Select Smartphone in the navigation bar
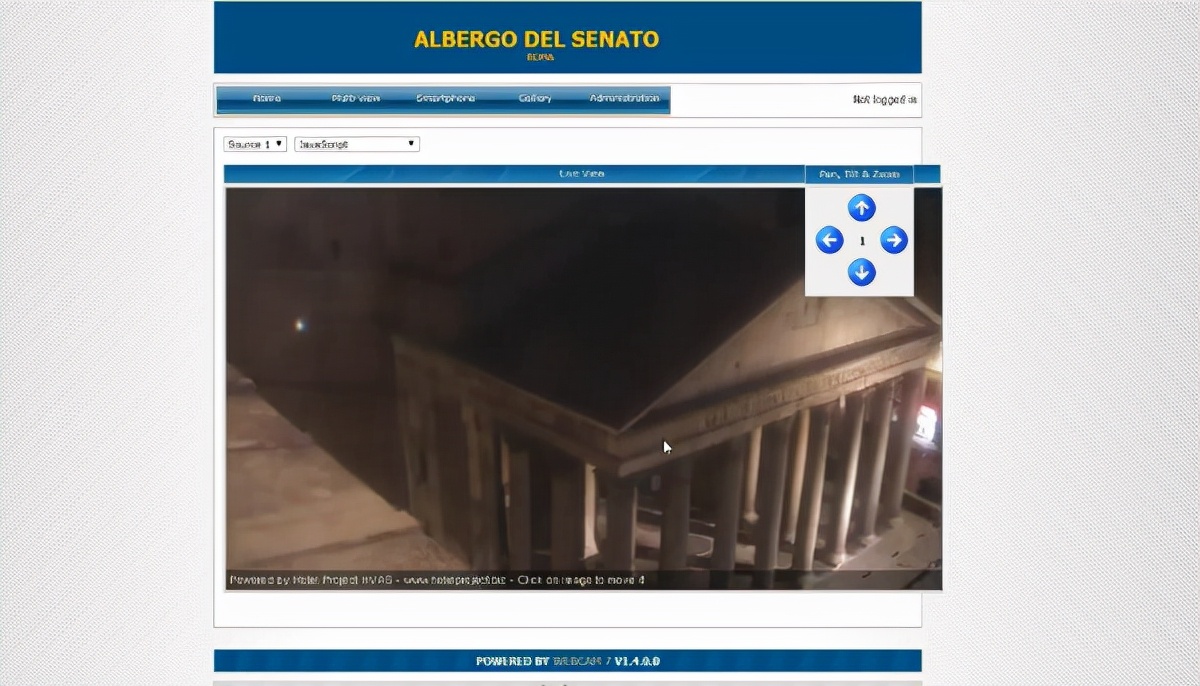Screen dimensions: 1200x686 pyautogui.click(x=445, y=99)
